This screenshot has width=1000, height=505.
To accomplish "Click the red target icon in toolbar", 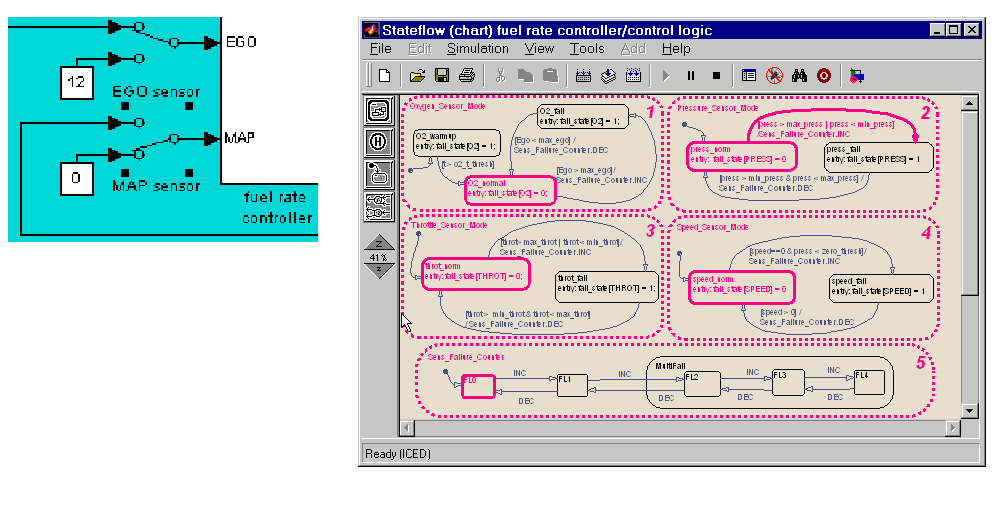I will 824,76.
